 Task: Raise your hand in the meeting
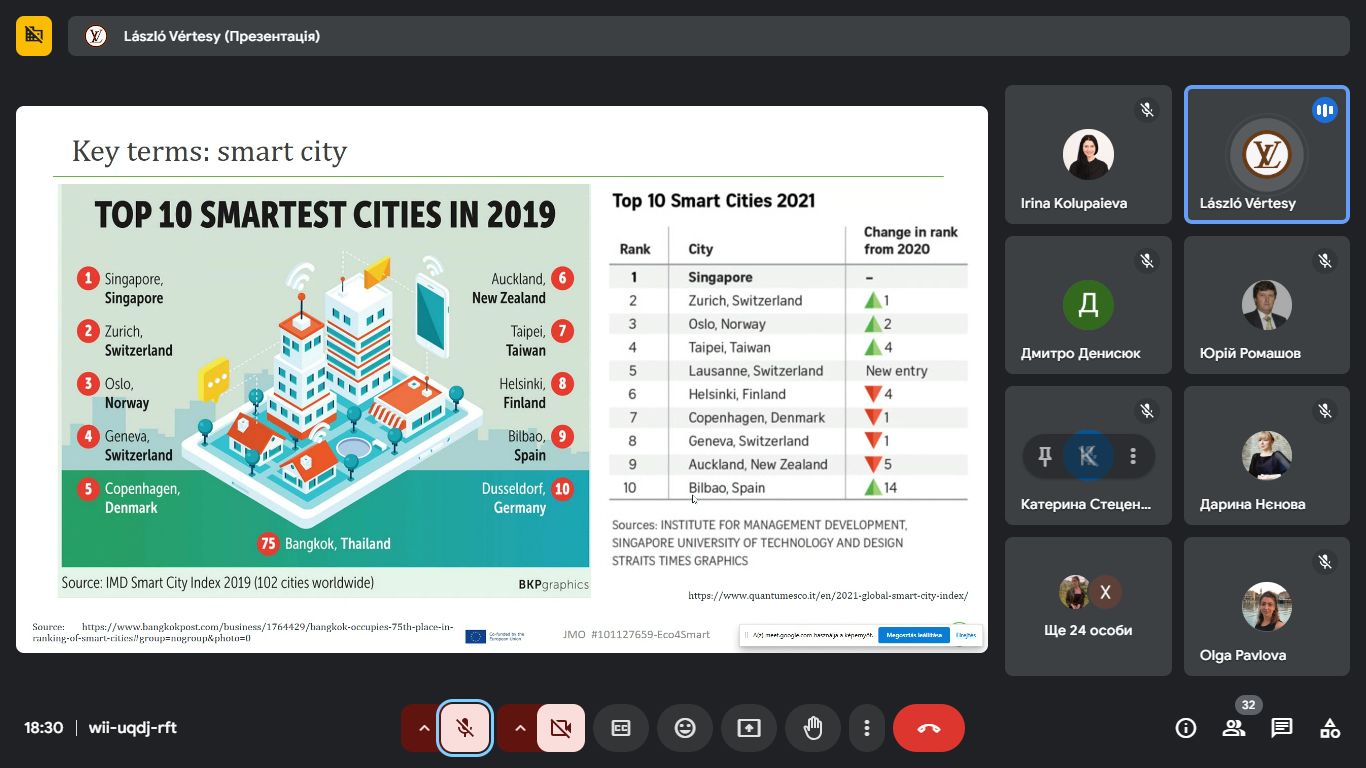pos(813,728)
